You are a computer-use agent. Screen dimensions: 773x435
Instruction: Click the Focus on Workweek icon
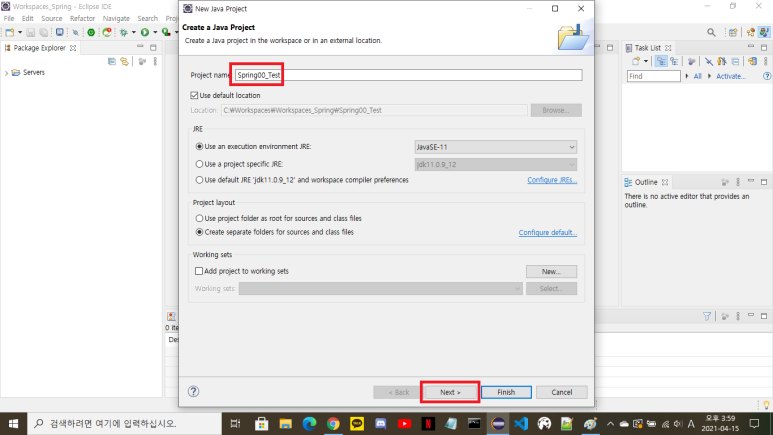coord(692,61)
